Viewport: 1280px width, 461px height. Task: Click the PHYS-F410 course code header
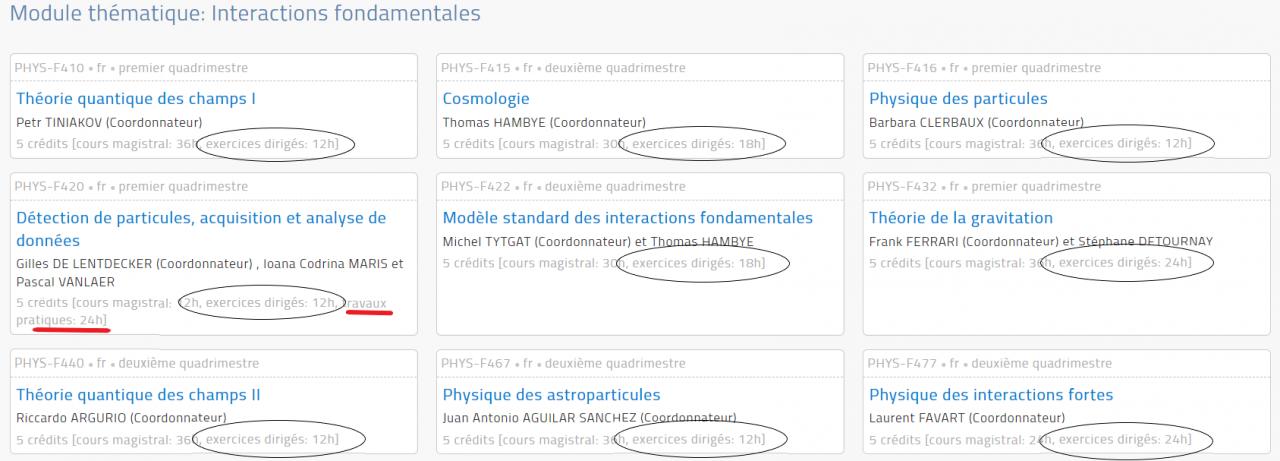click(x=131, y=68)
